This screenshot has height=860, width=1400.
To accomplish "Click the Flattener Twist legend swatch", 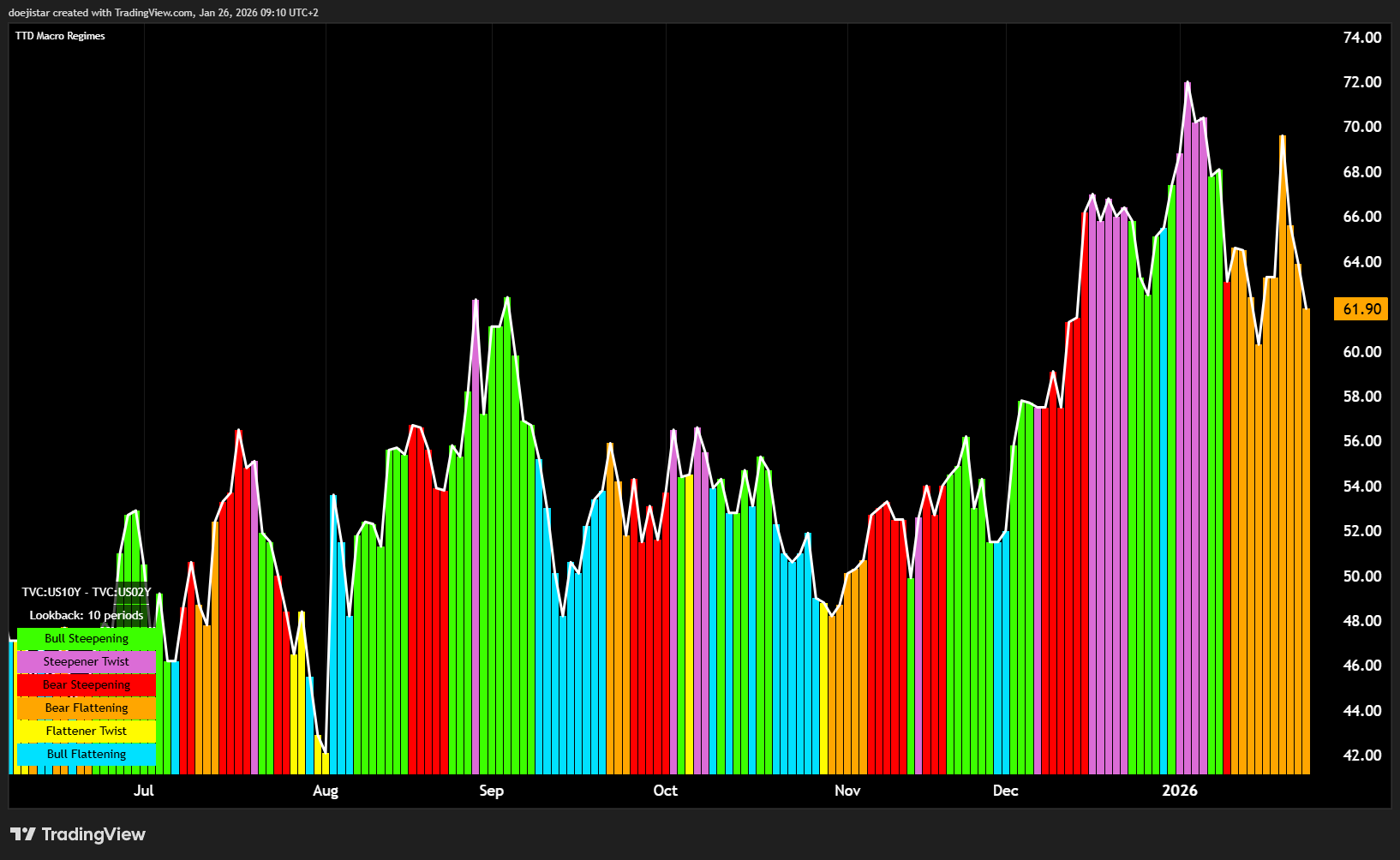I will 87,731.
